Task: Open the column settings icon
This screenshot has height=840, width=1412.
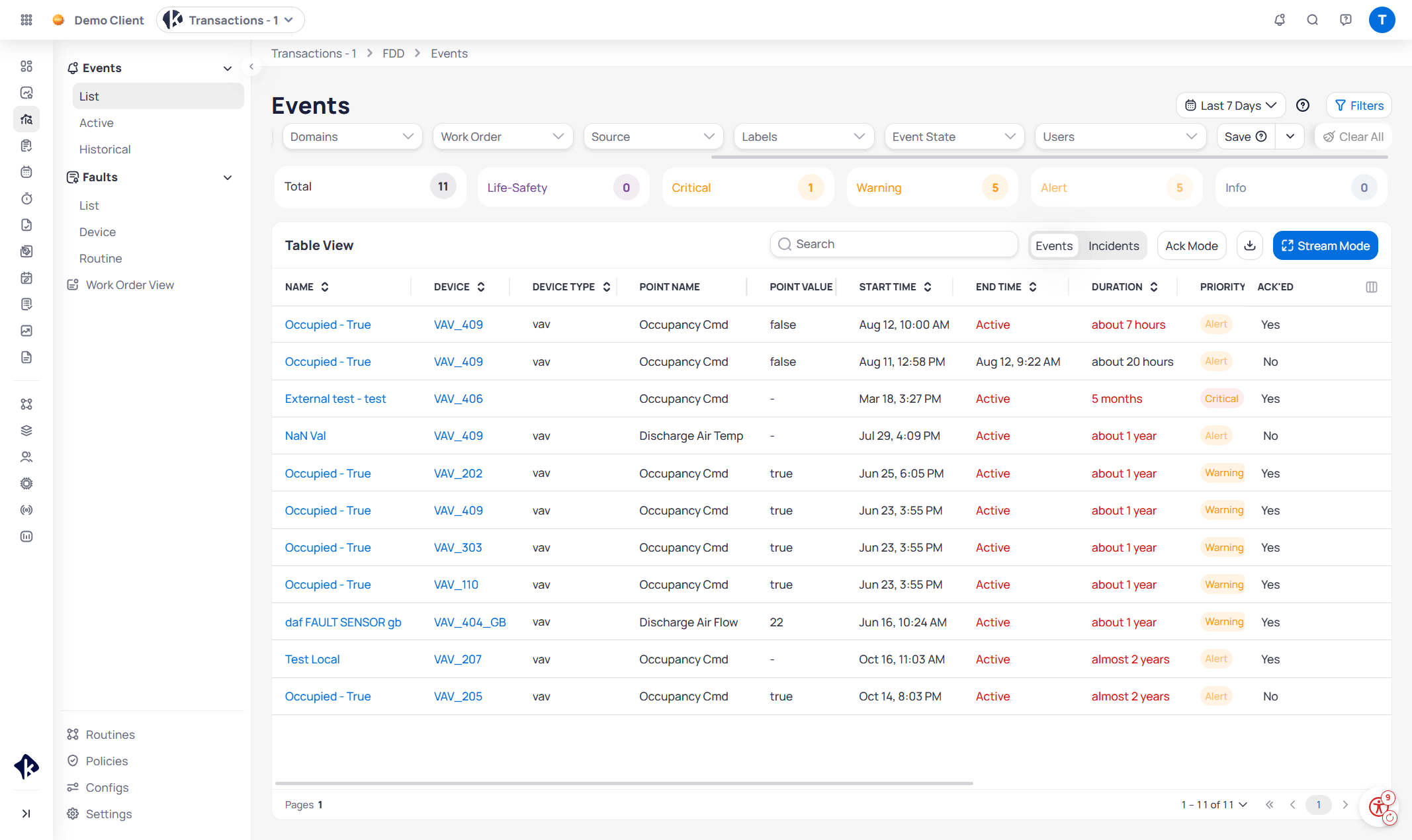Action: 1372,287
